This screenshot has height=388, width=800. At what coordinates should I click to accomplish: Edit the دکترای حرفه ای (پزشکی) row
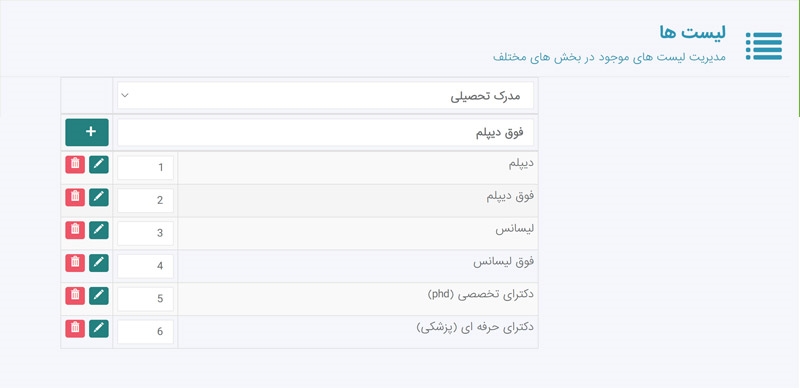click(x=99, y=328)
